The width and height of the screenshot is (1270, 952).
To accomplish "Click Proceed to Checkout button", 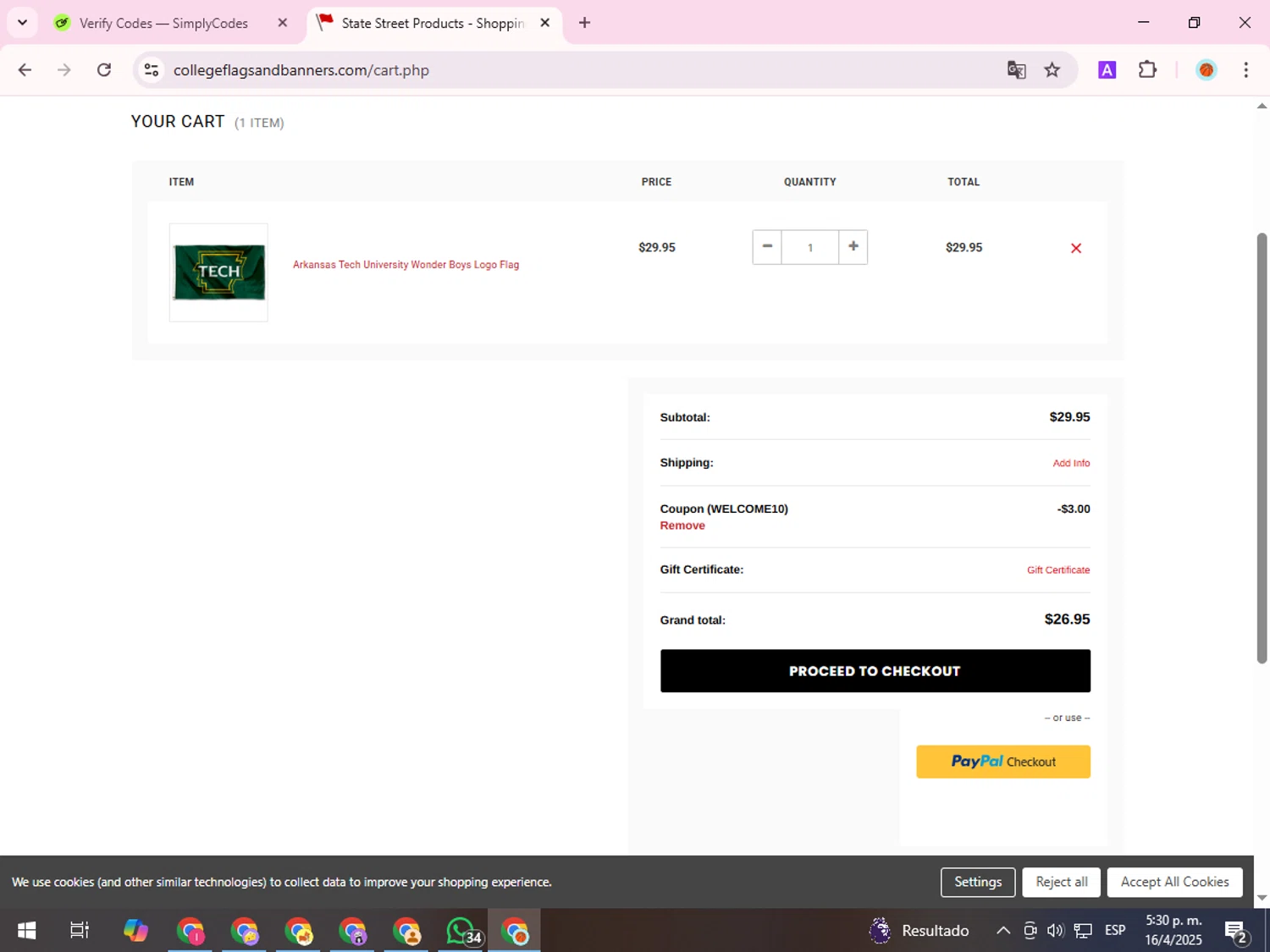I will point(875,671).
